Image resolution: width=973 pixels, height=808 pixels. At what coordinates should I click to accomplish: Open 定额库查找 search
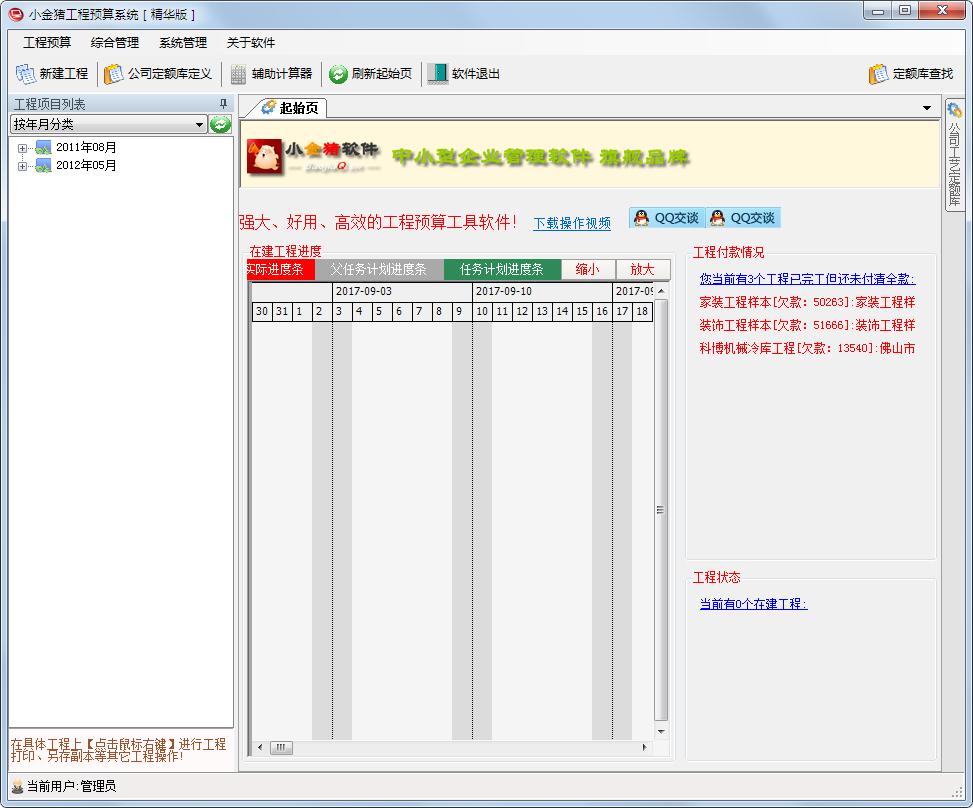point(911,74)
